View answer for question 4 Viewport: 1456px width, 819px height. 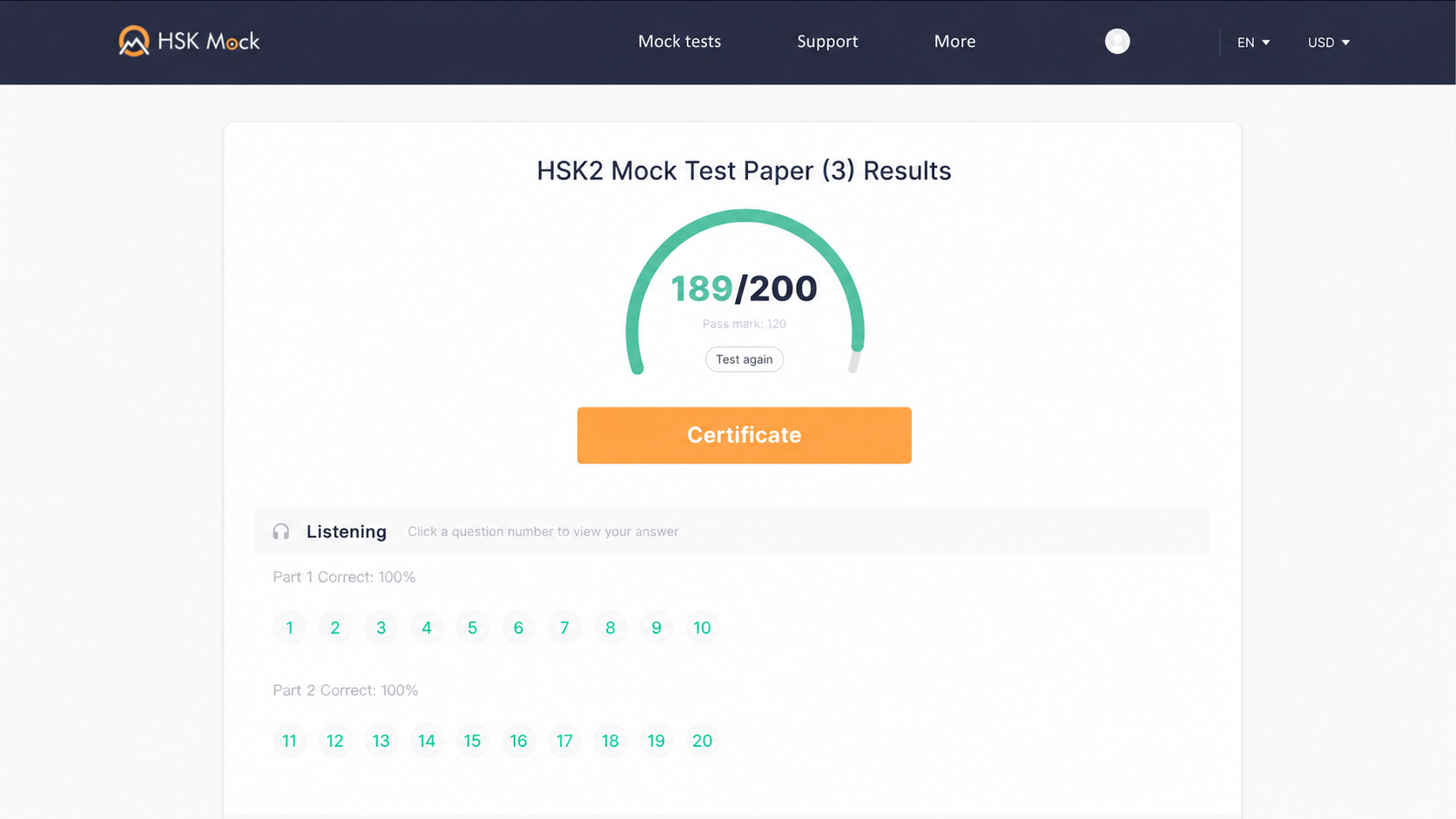coord(427,628)
